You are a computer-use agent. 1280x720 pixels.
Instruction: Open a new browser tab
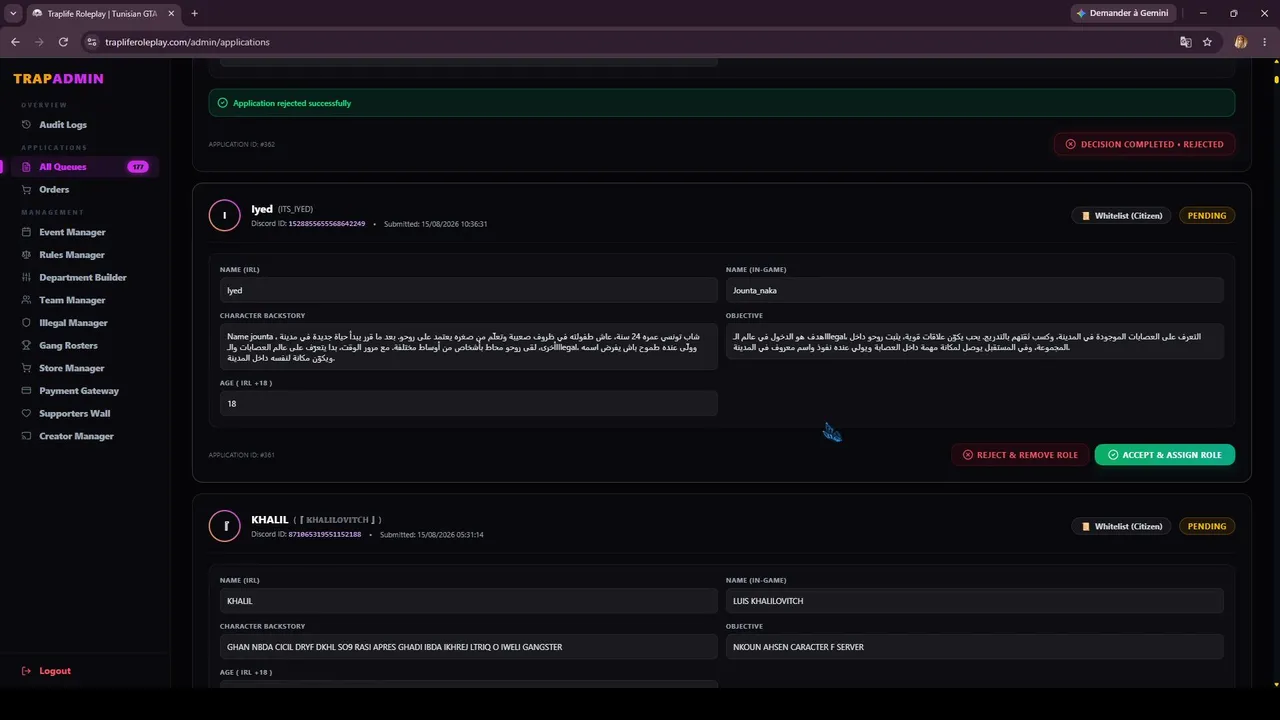194,13
